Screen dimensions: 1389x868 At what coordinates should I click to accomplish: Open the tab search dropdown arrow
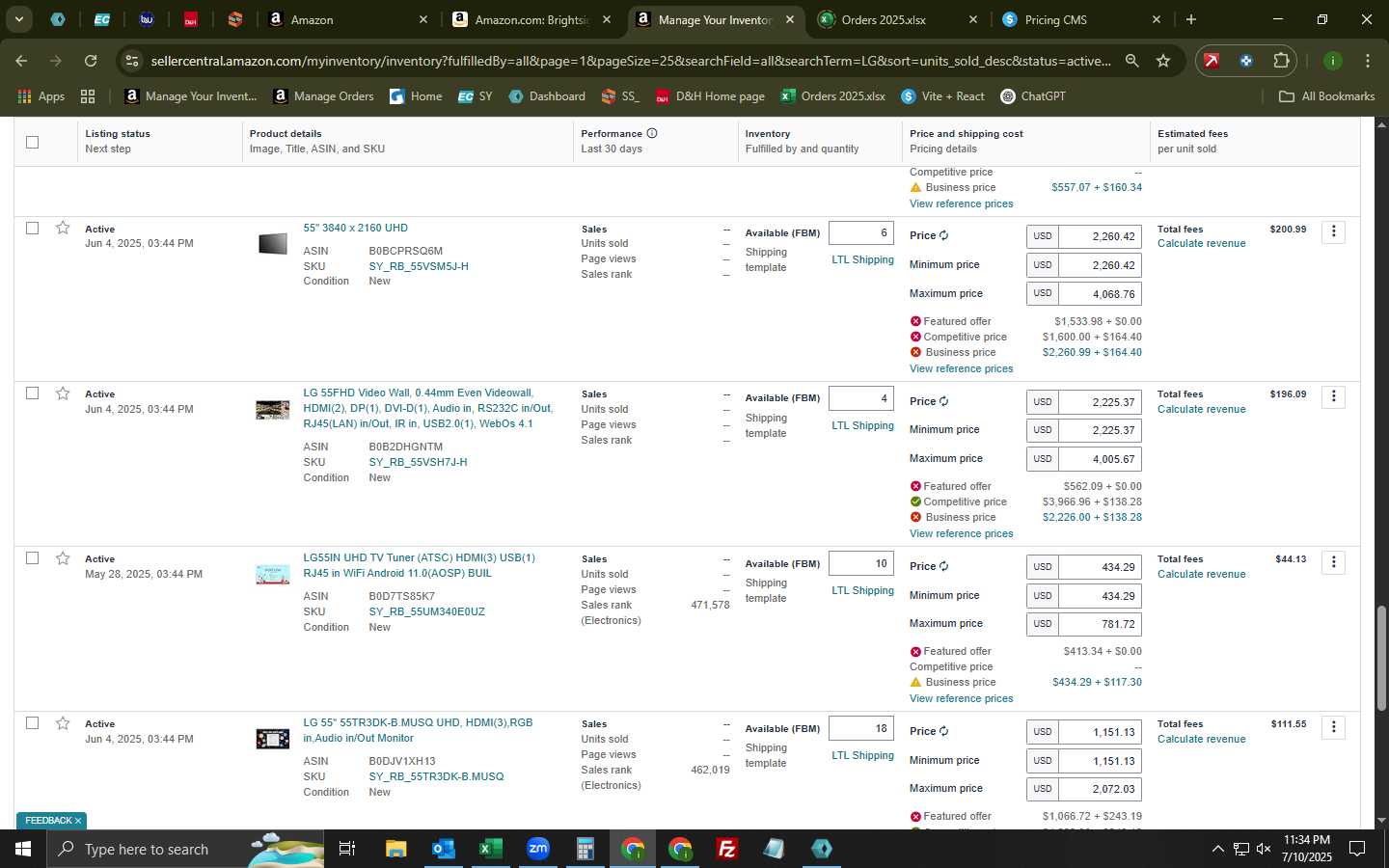(18, 19)
